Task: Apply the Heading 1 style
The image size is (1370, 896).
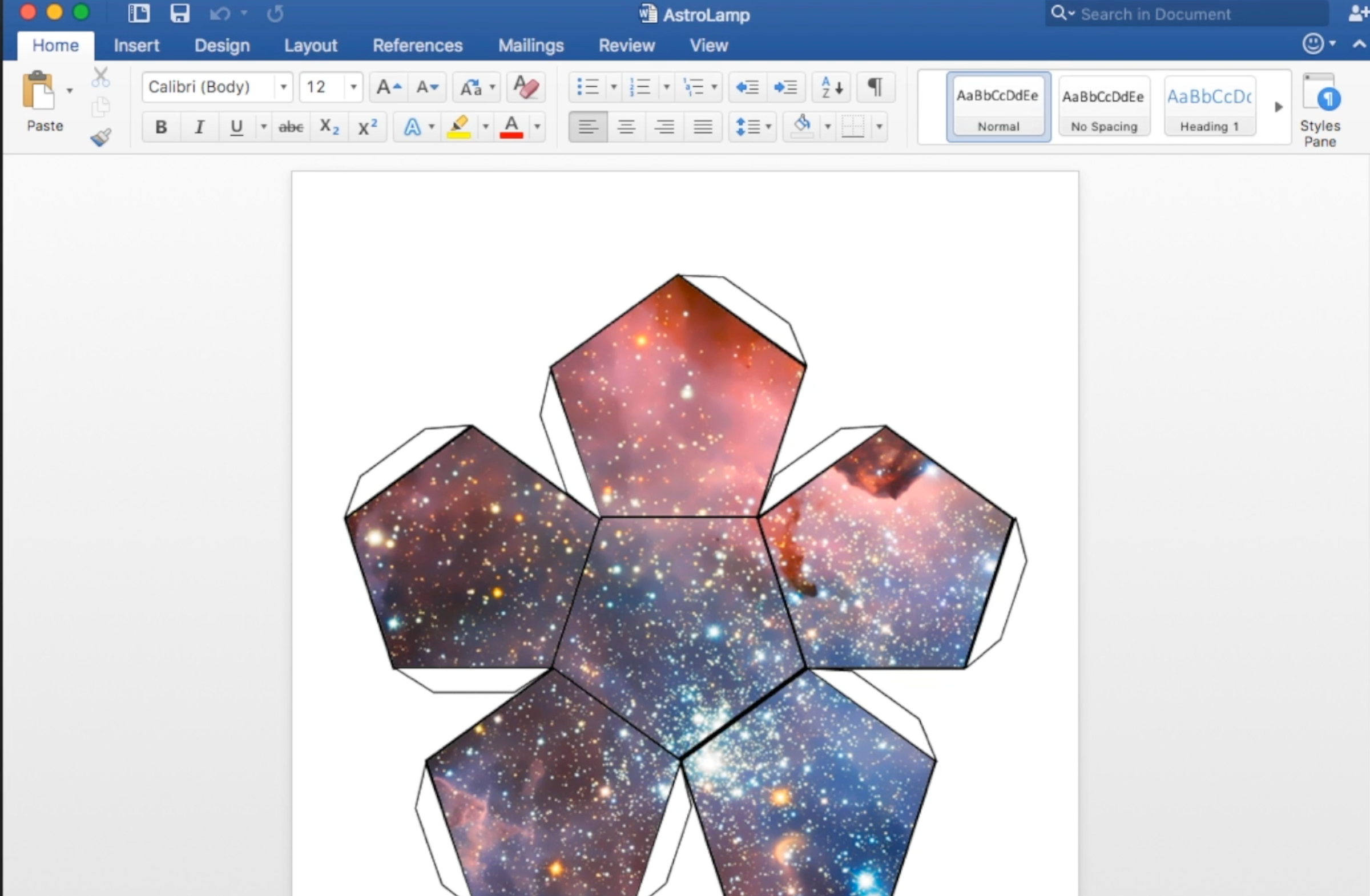Action: (x=1209, y=107)
